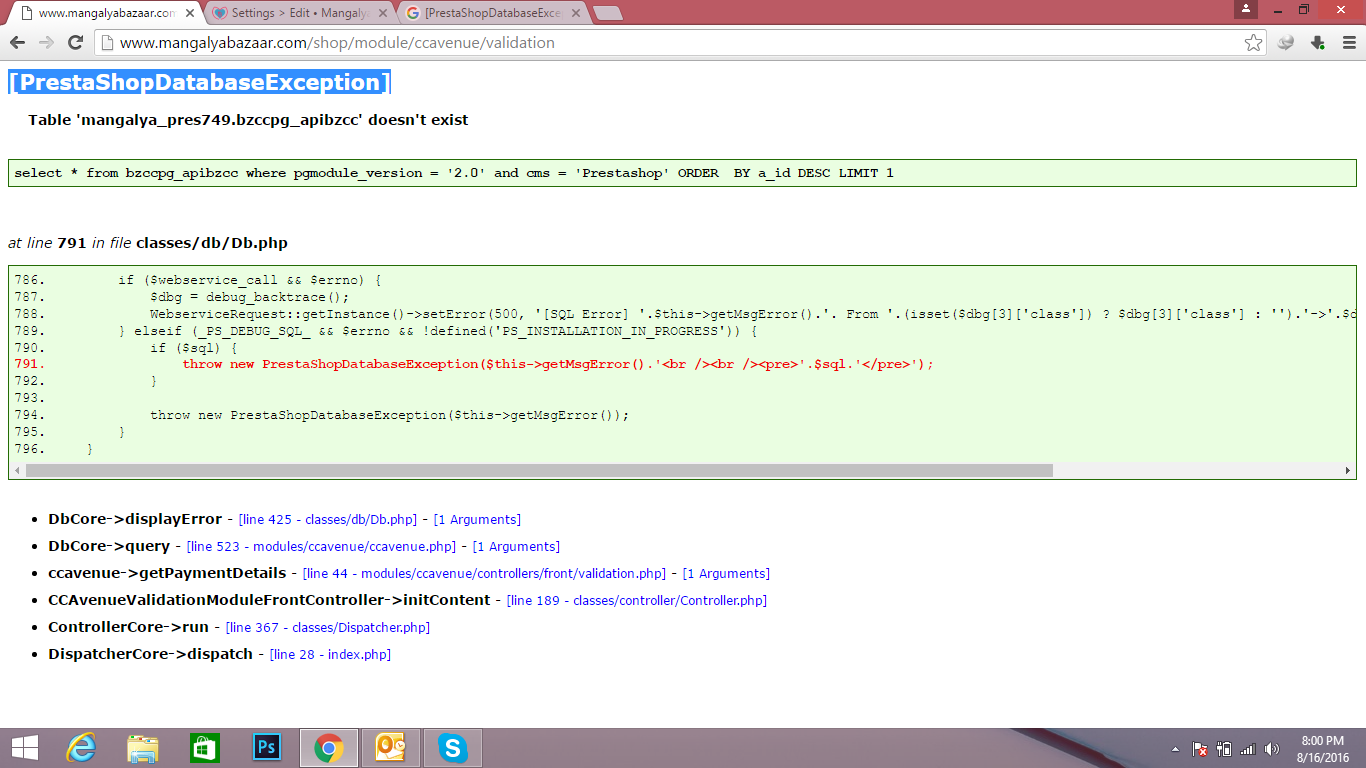Close the Settings > Edit tab
This screenshot has width=1366, height=768.
click(381, 14)
